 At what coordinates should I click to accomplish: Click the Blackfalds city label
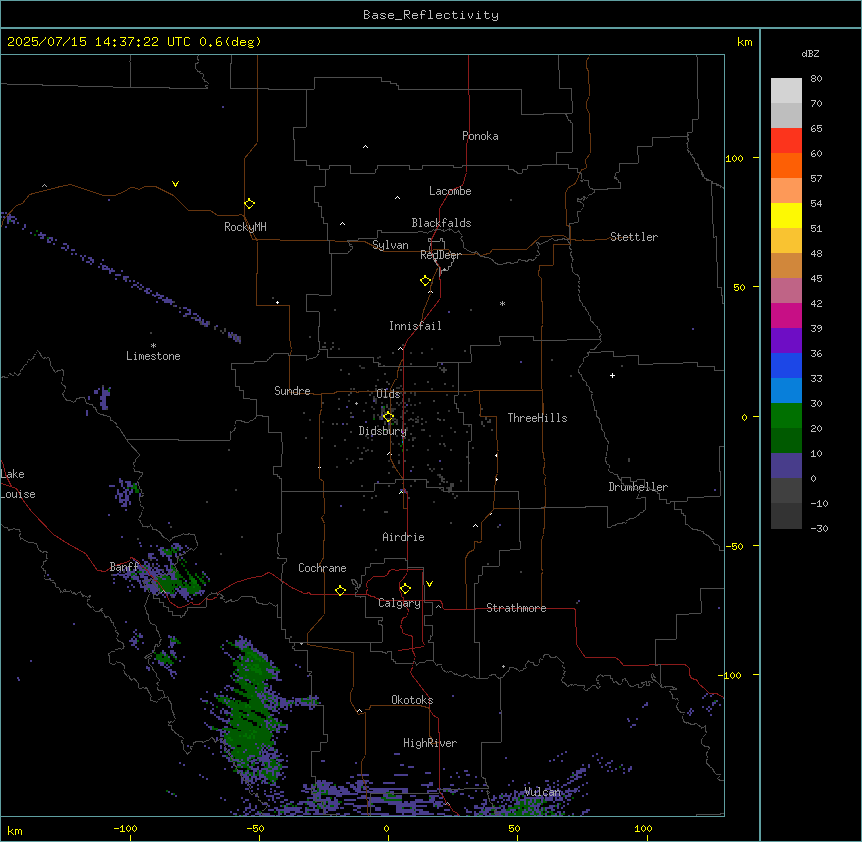pos(441,223)
